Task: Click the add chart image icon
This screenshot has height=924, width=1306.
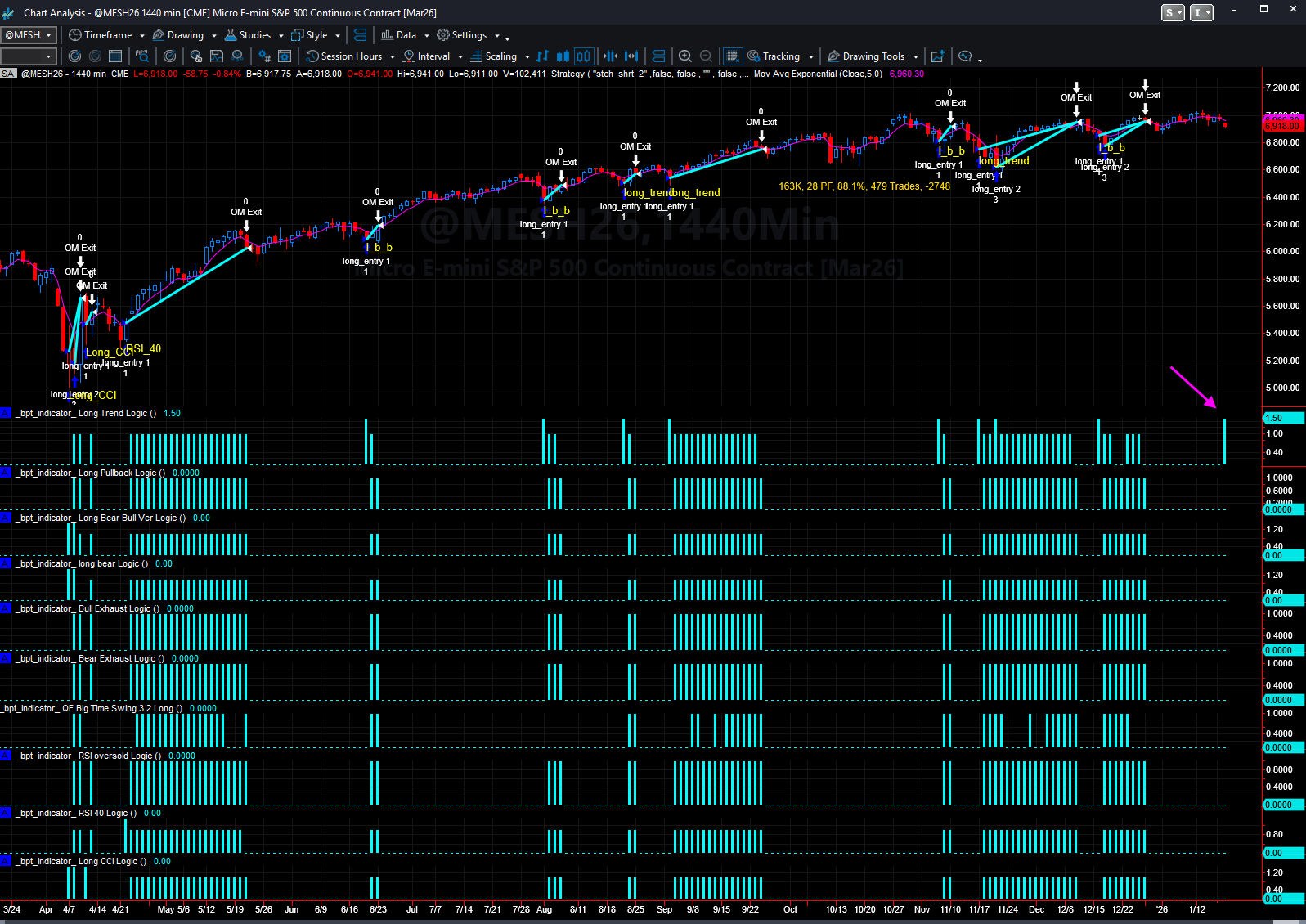Action: 937,56
